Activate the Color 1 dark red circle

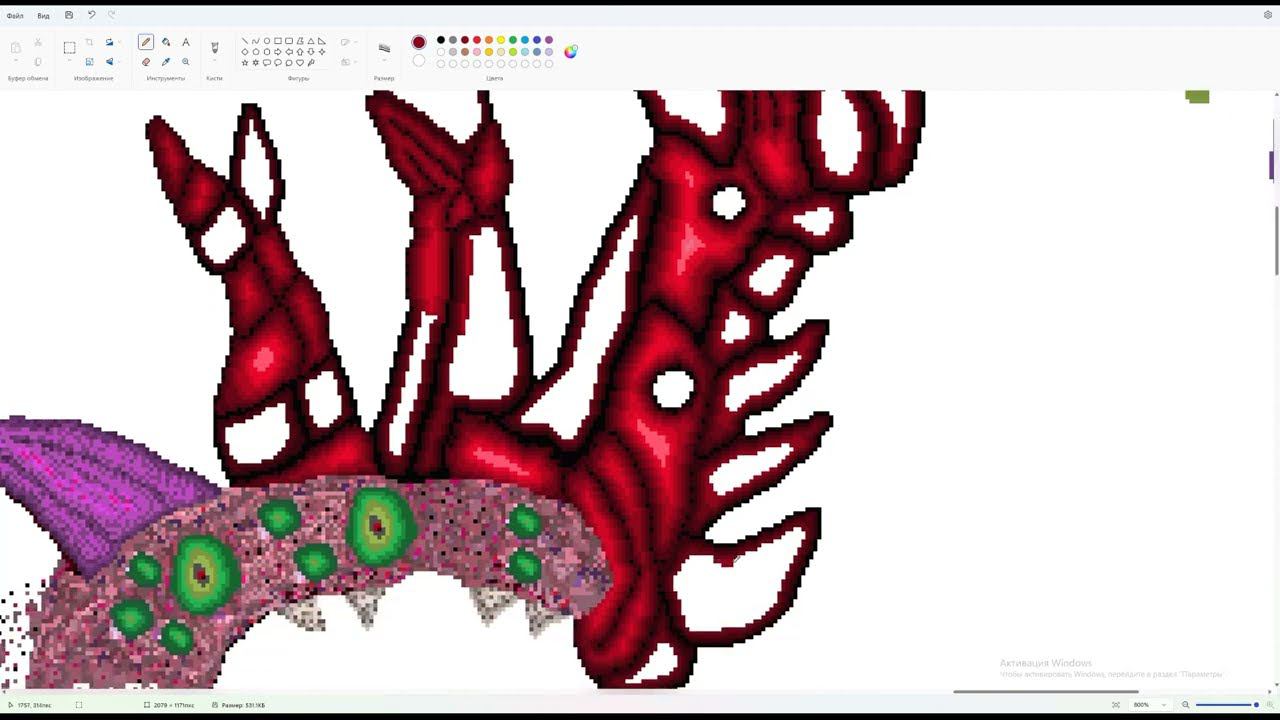coord(419,42)
